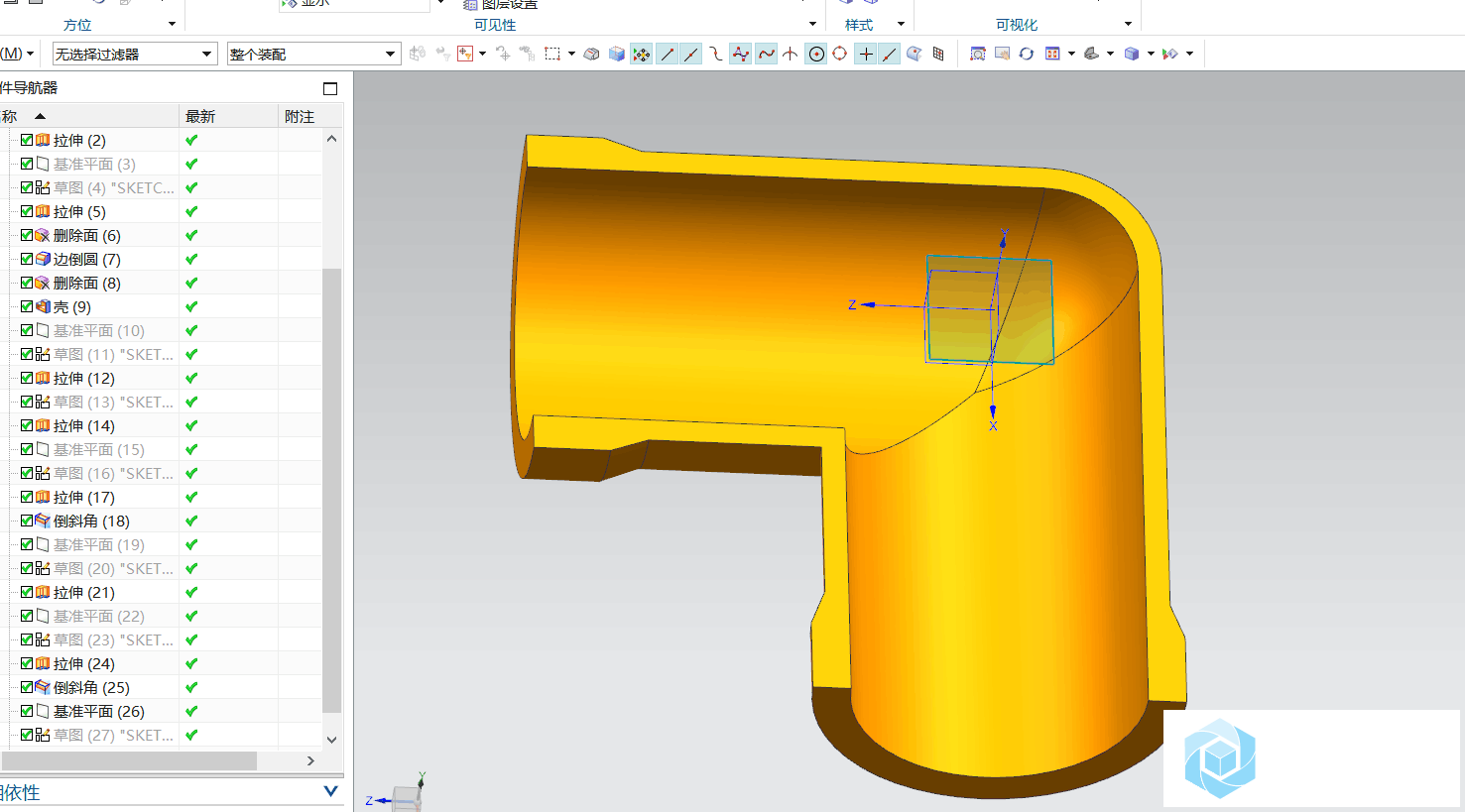1465x812 pixels.
Task: Toggle Bounded Grid snap icon
Action: 938,54
